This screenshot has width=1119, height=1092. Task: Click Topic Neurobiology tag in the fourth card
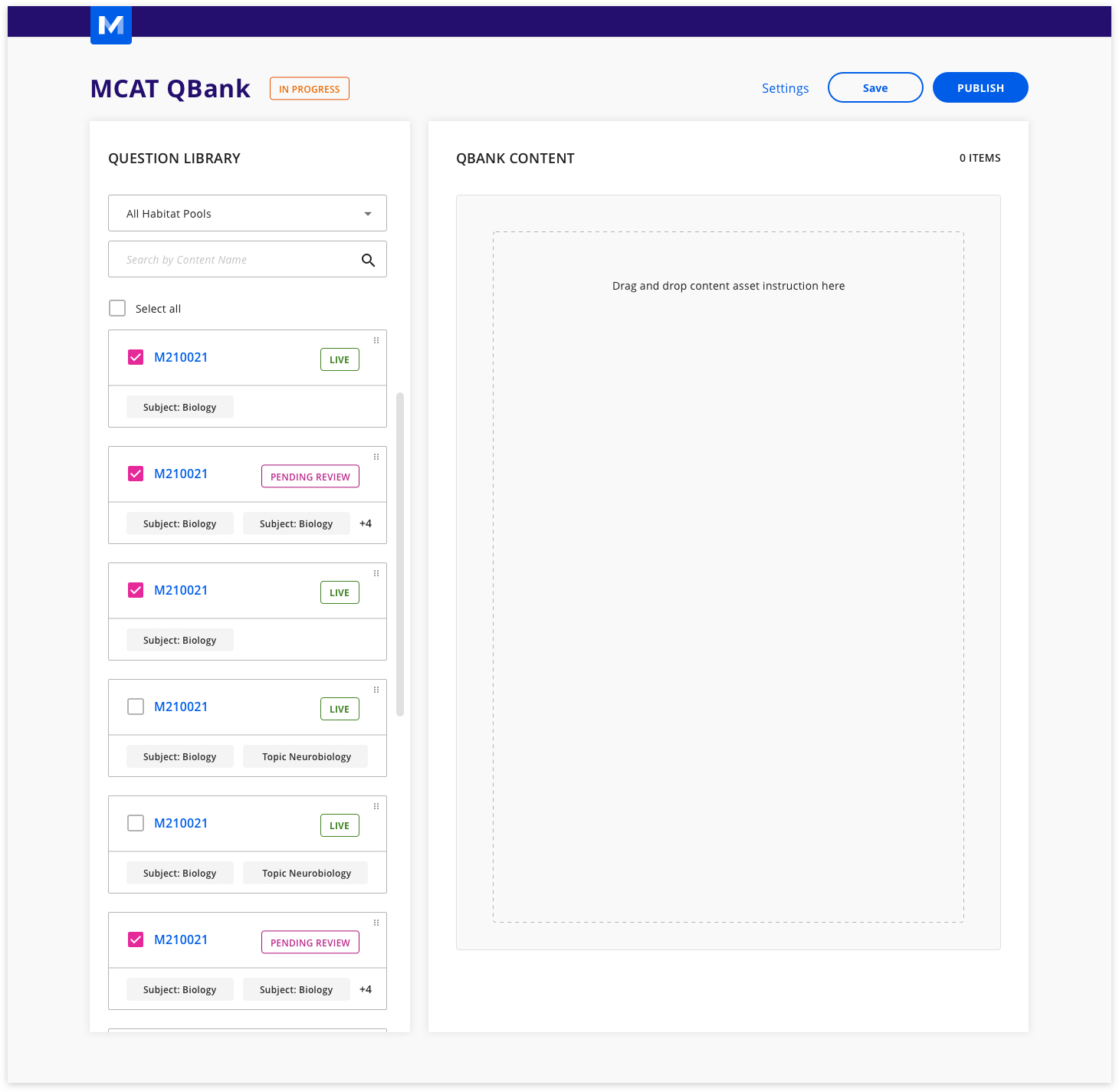click(306, 756)
